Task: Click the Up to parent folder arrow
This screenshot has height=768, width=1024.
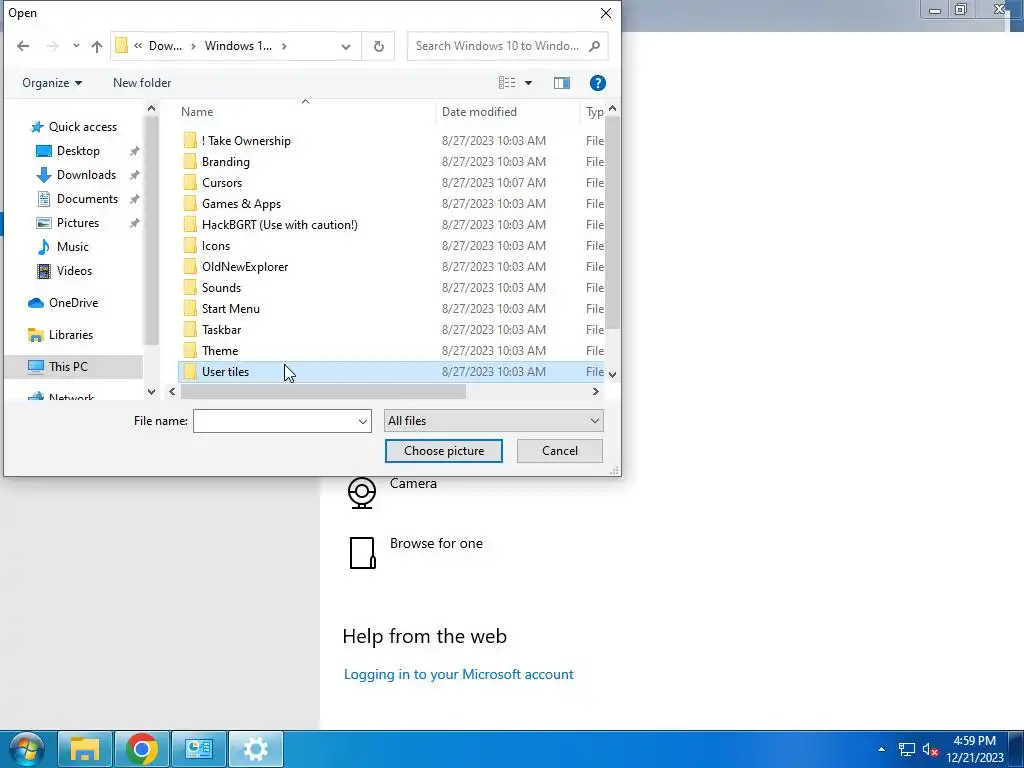Action: coord(97,46)
